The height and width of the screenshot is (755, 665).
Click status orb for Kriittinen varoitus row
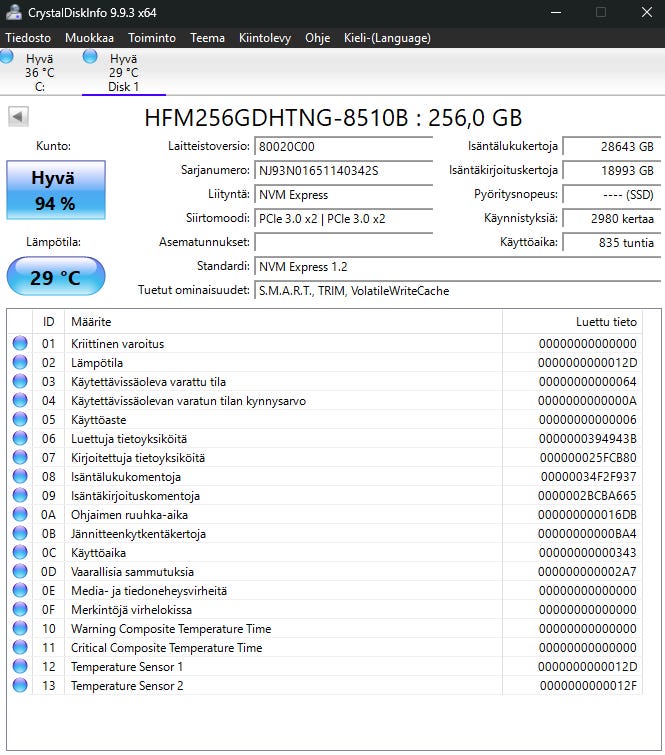tap(20, 343)
